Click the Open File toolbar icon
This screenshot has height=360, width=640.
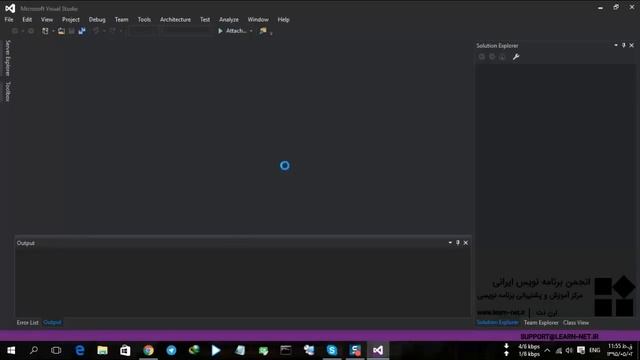[61, 31]
